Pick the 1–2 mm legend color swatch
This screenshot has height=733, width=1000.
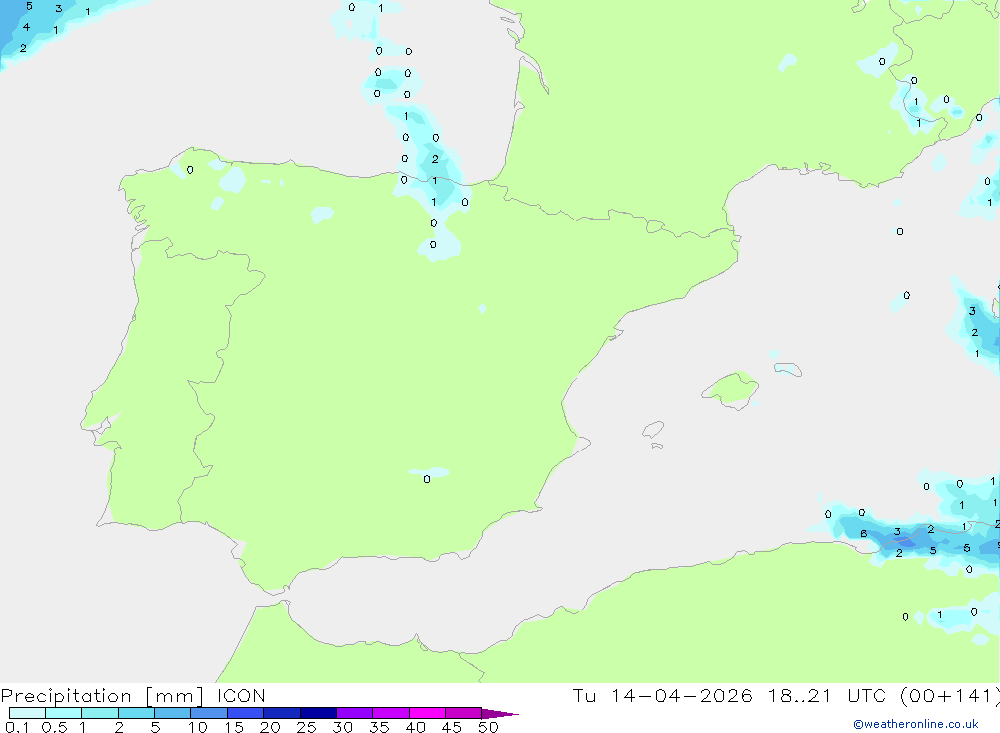click(100, 713)
